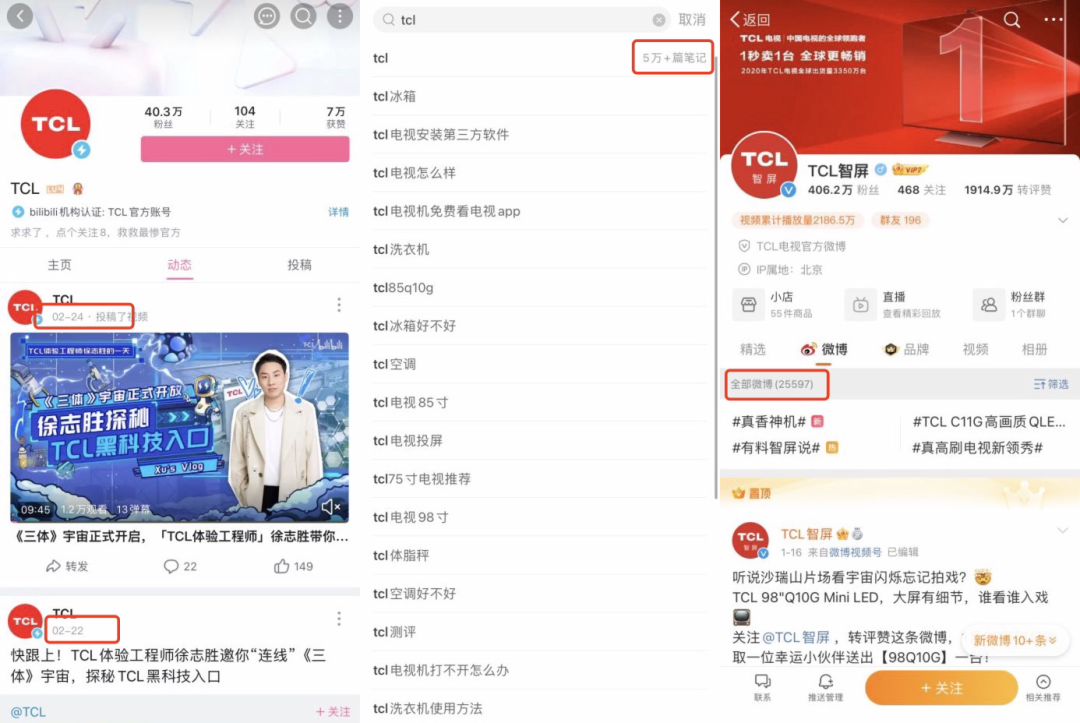Open the 粉丝群 fan group icon
Screen dimensions: 1080x723
pyautogui.click(x=988, y=304)
